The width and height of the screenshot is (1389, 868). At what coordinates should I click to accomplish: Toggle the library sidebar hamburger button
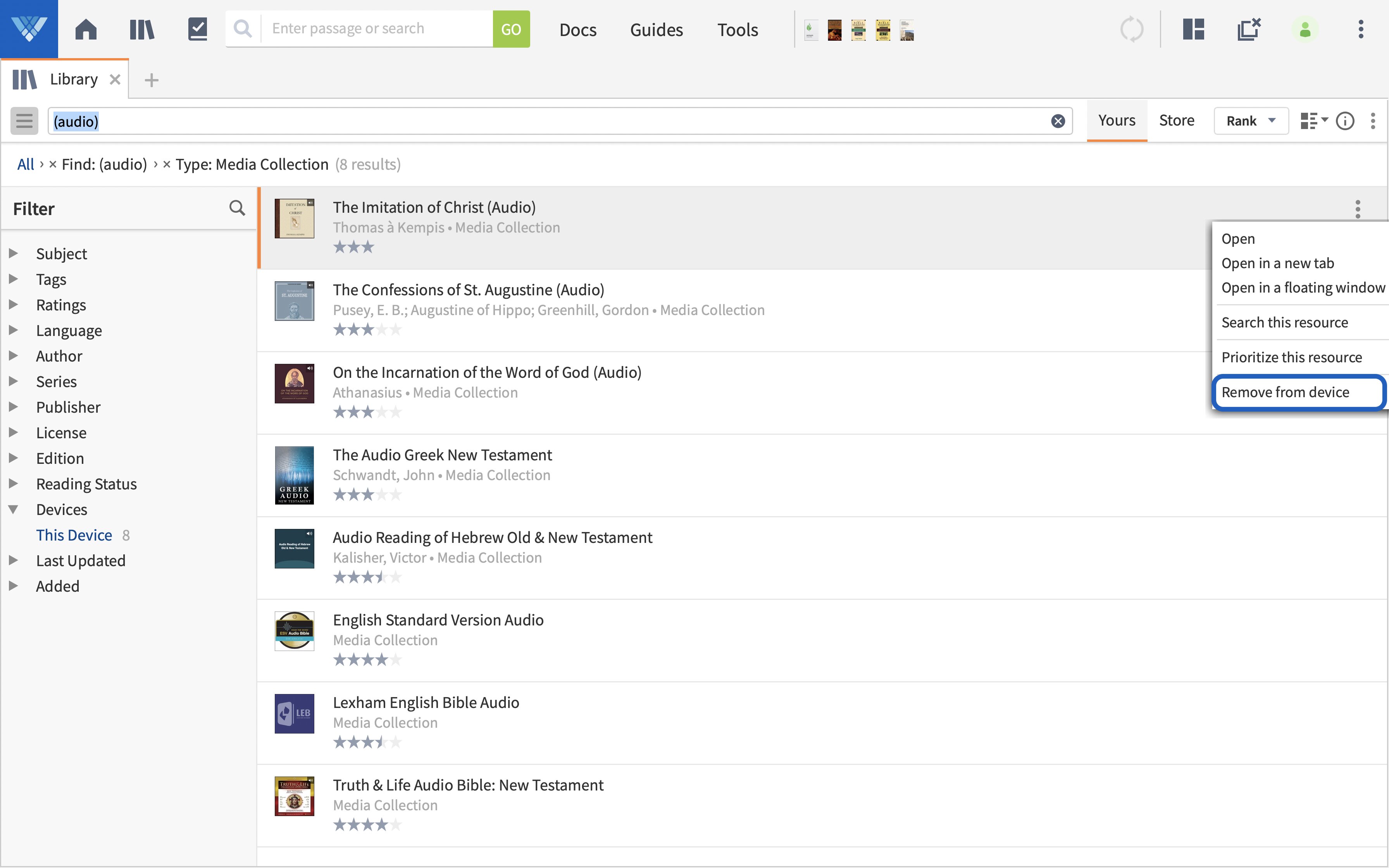tap(24, 121)
